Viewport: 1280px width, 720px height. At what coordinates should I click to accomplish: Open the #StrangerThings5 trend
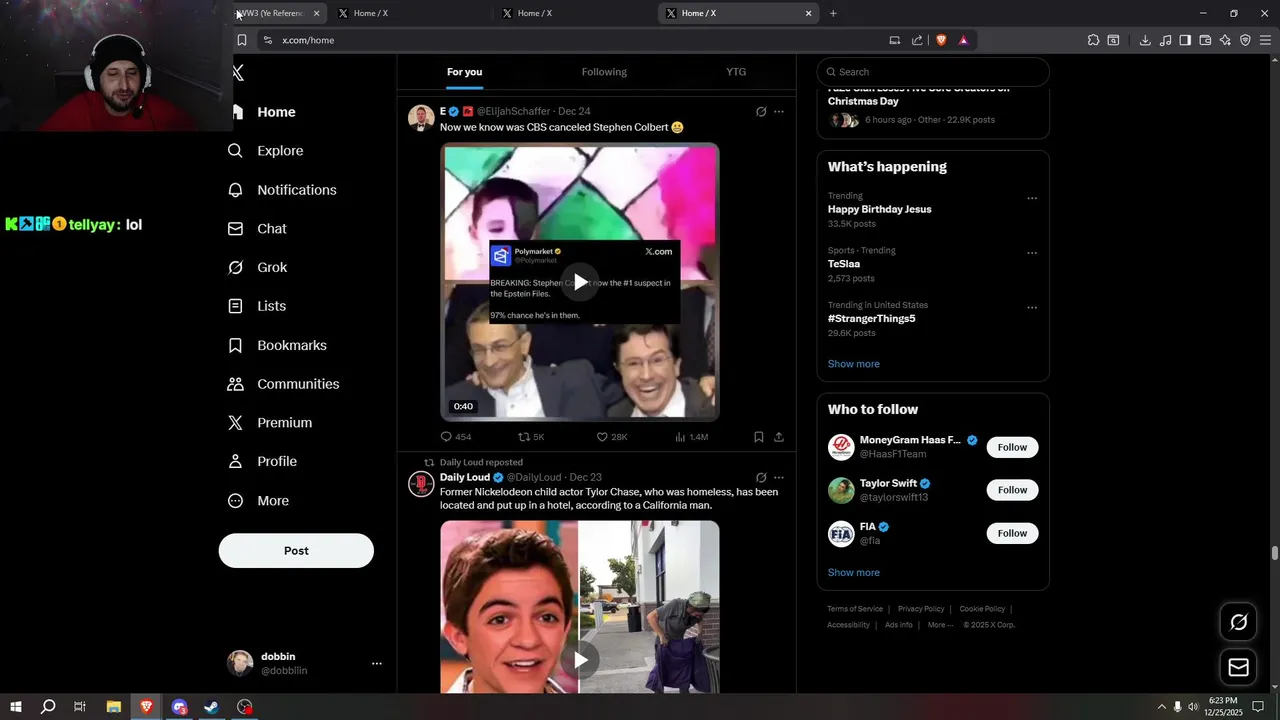(871, 319)
